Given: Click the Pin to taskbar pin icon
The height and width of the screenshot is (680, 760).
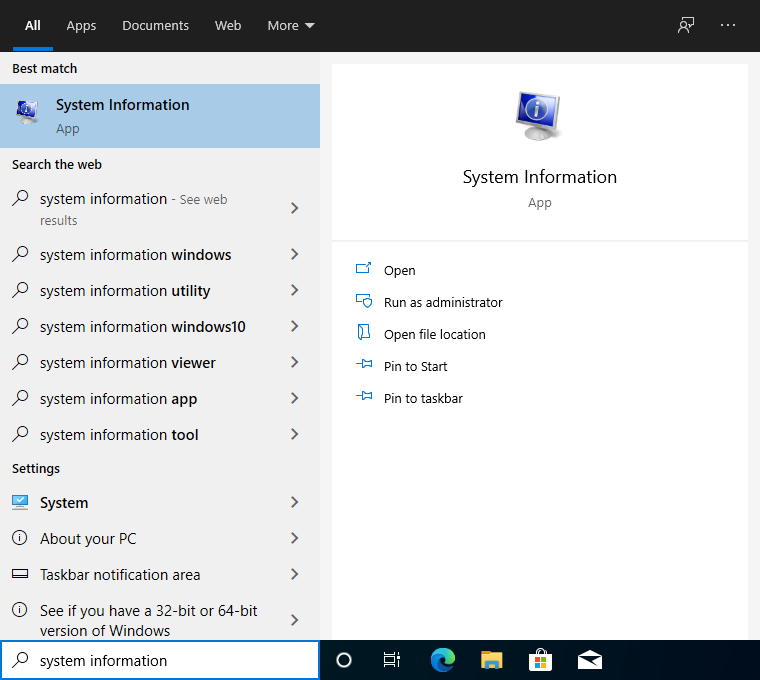Looking at the screenshot, I should click(x=364, y=396).
